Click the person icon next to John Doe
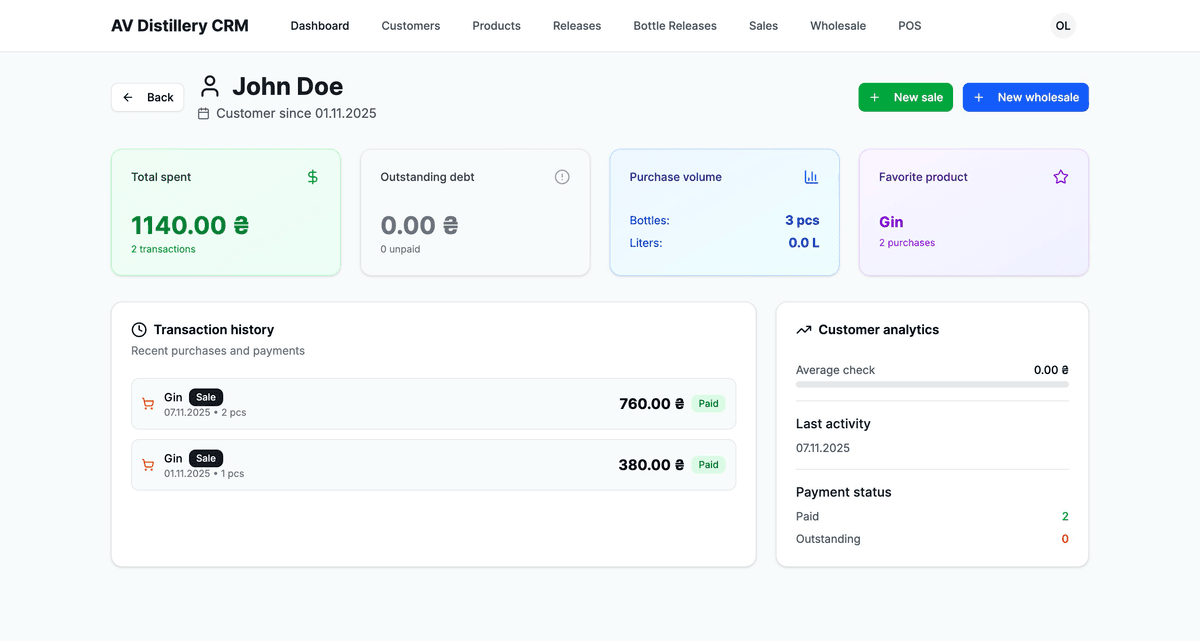Image resolution: width=1200 pixels, height=641 pixels. pos(210,86)
